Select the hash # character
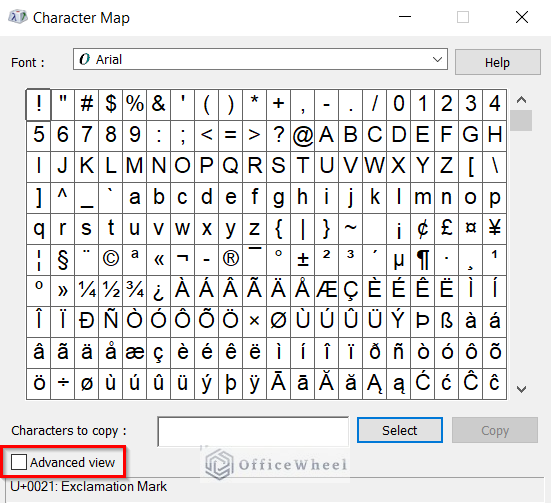The image size is (551, 503). [87, 105]
